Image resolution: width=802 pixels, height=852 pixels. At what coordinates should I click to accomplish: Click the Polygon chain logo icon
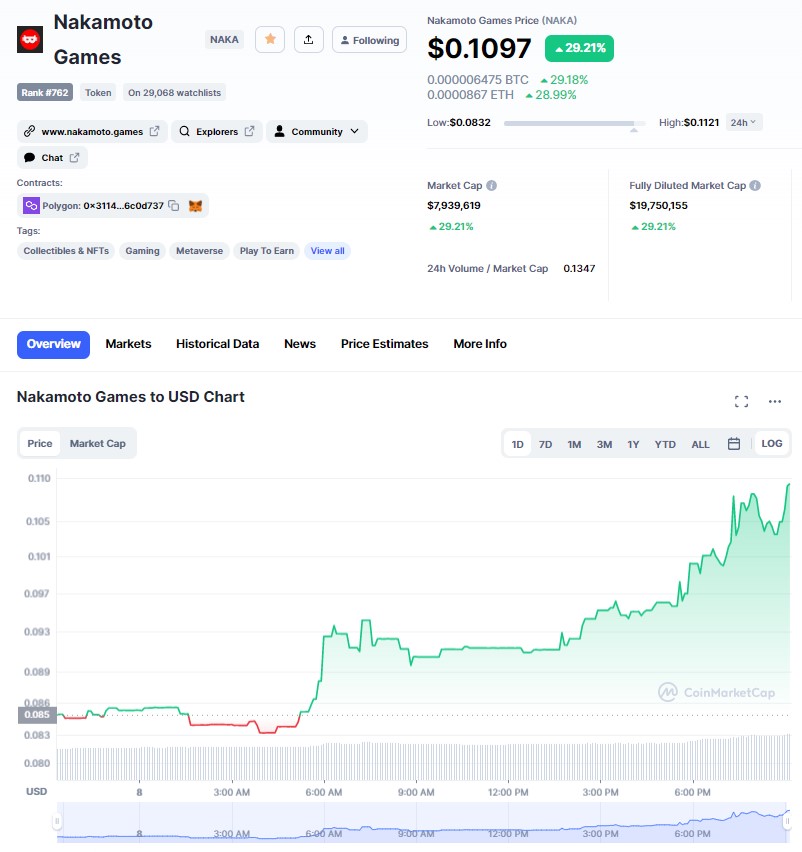pos(31,205)
